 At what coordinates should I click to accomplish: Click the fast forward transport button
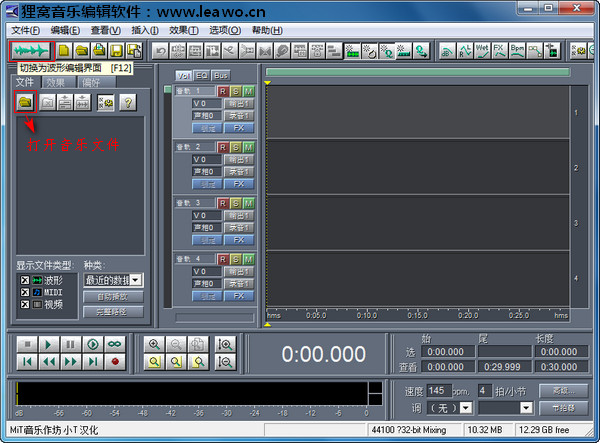pos(70,362)
